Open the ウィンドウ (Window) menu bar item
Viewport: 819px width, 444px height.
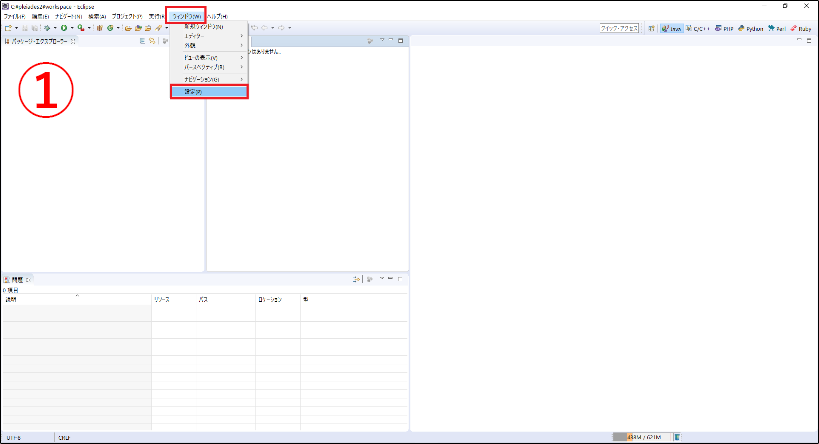tap(185, 17)
